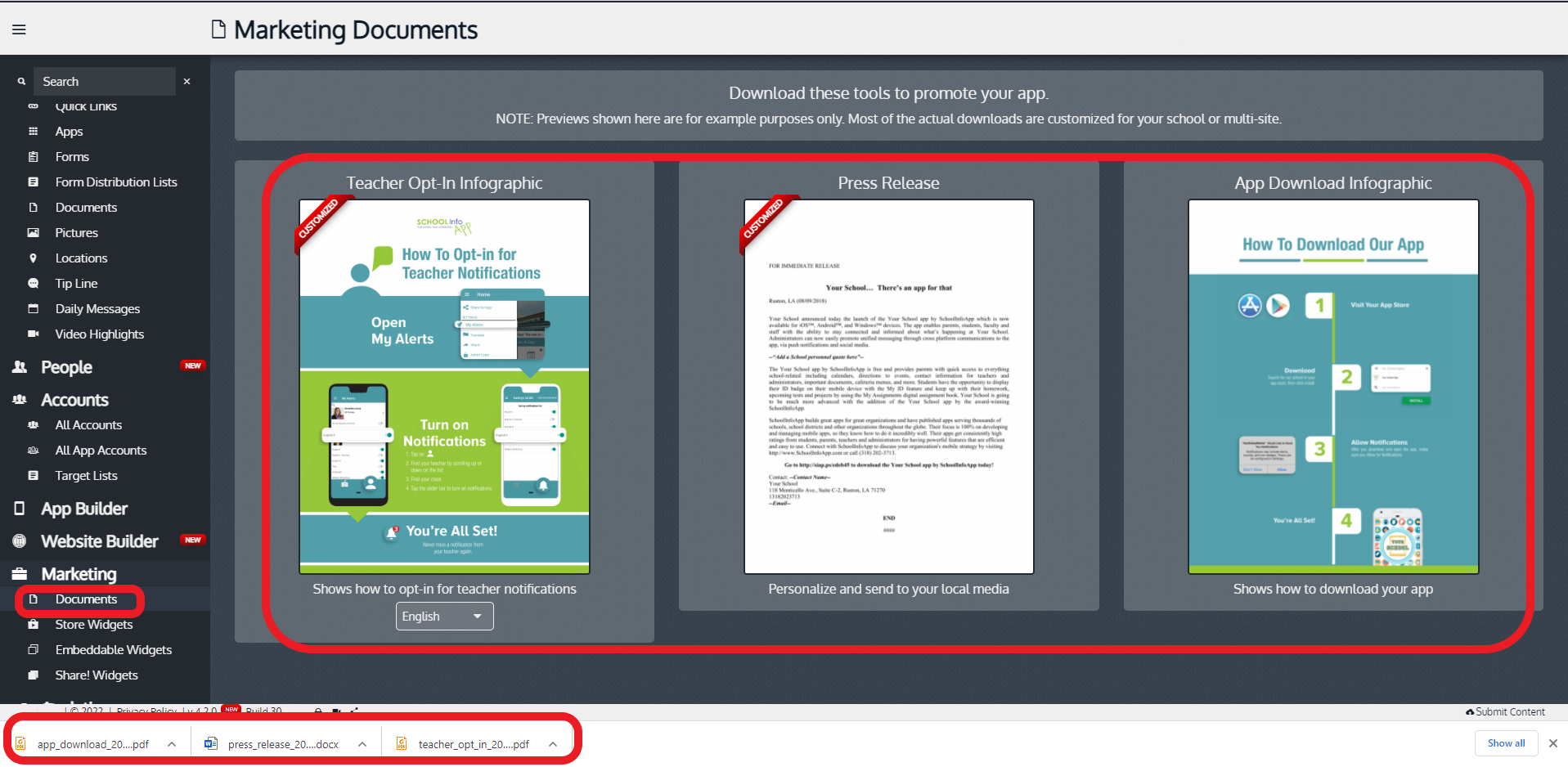Viewport: 1568px width, 767px height.
Task: Open the Marketing section
Action: click(79, 574)
